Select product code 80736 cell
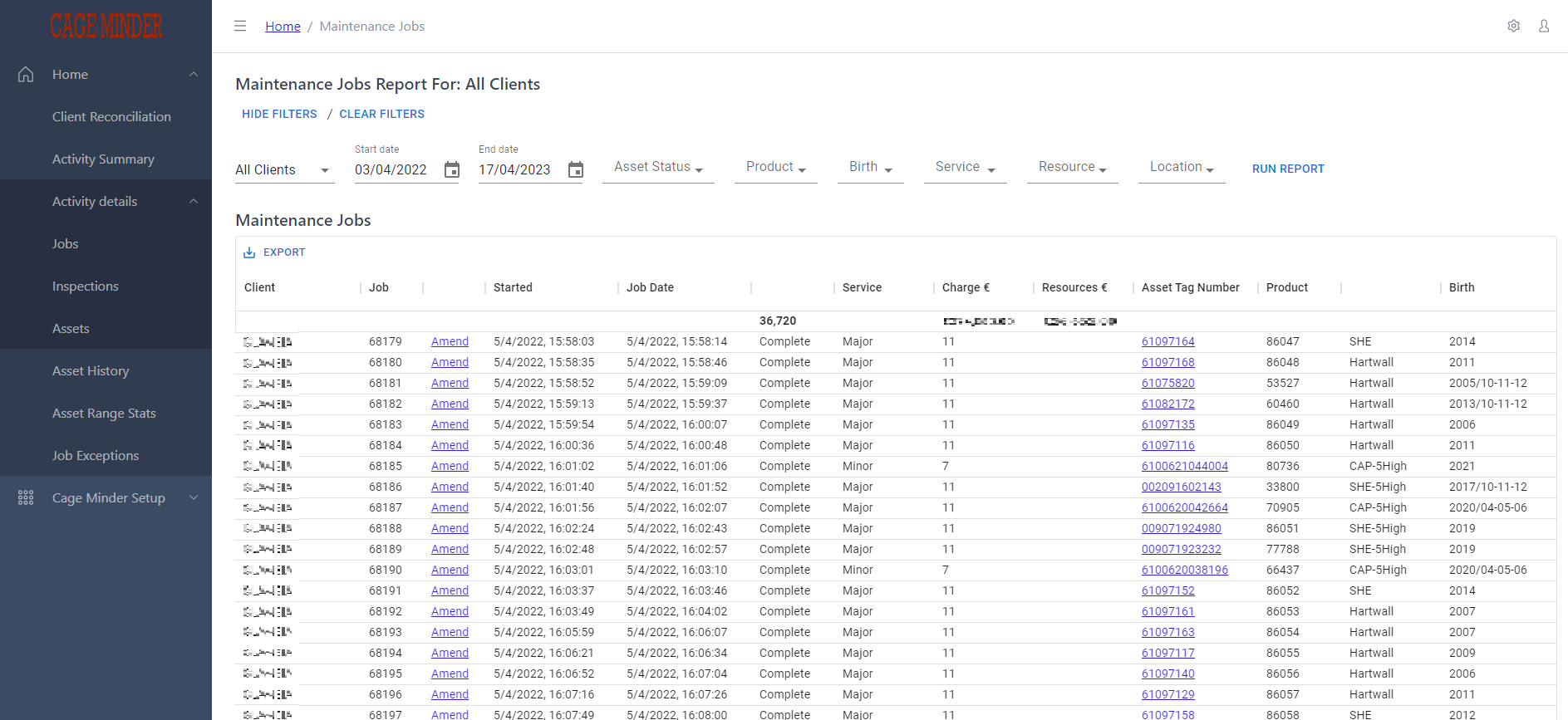 (1283, 466)
